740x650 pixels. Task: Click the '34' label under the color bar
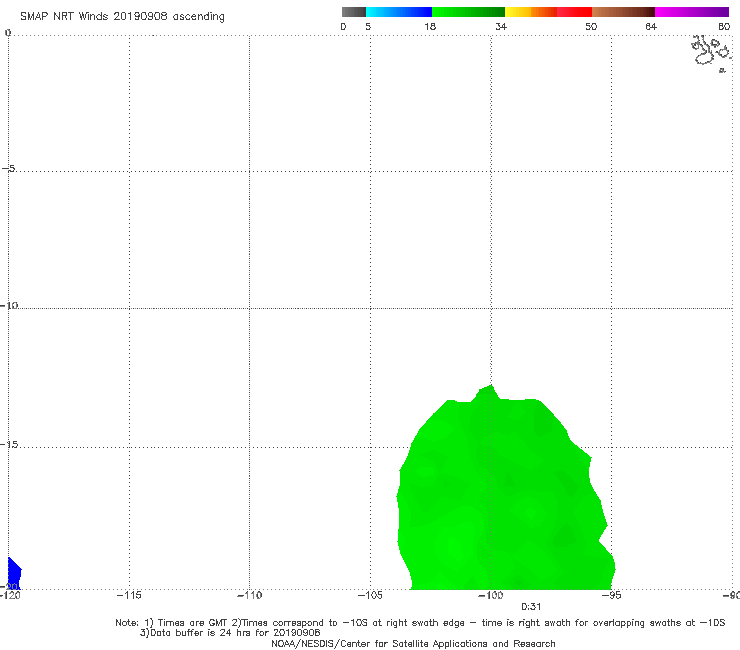pos(501,26)
